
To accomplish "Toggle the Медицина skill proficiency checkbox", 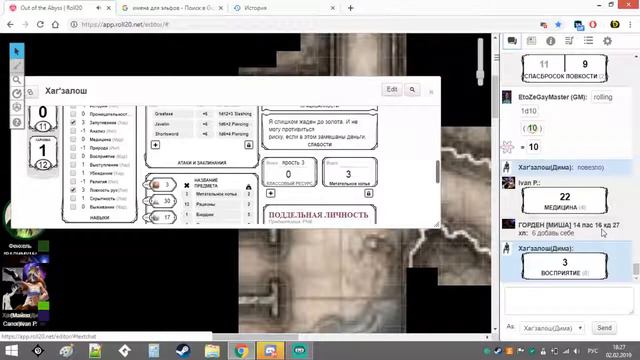I will (73, 139).
